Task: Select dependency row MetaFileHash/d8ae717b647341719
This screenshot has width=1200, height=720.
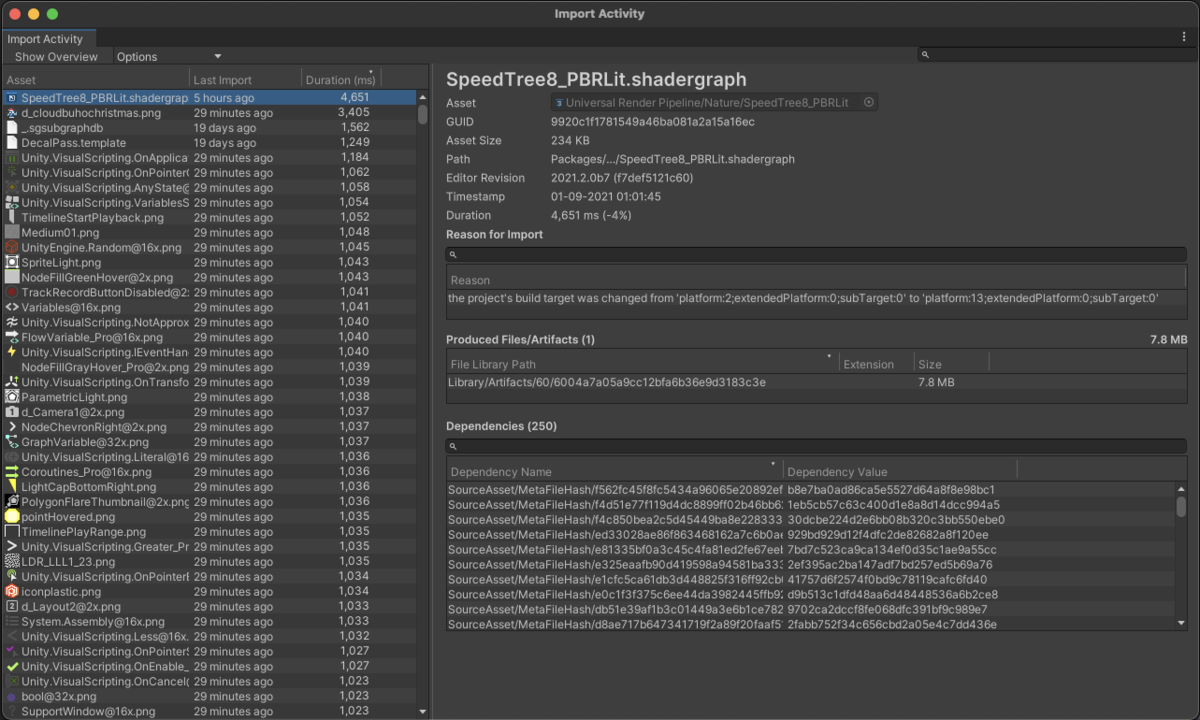Action: (x=811, y=625)
